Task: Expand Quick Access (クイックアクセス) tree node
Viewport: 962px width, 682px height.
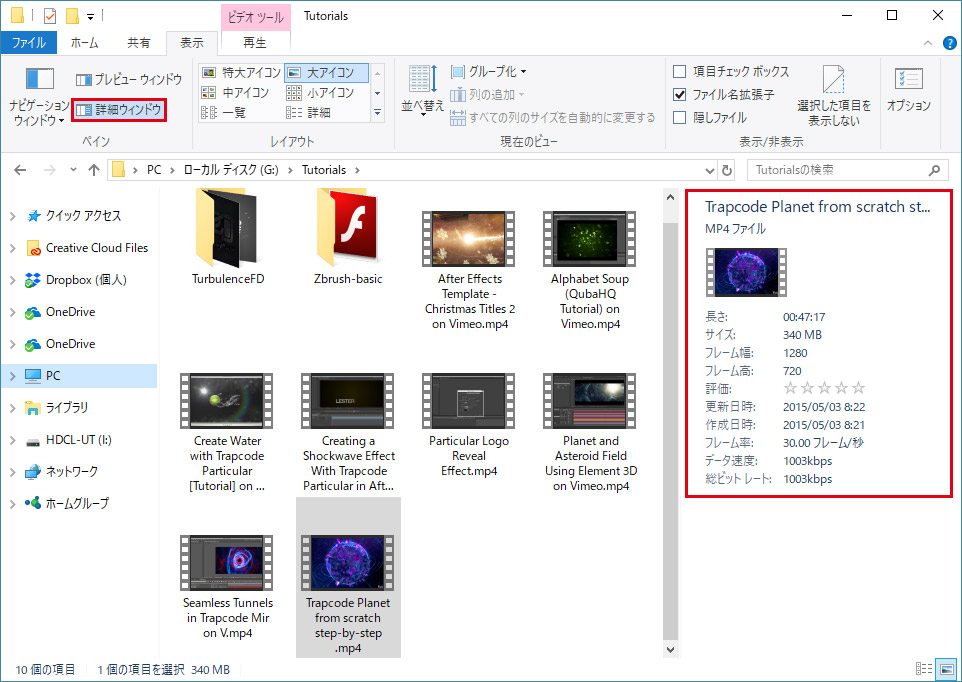Action: pyautogui.click(x=12, y=216)
